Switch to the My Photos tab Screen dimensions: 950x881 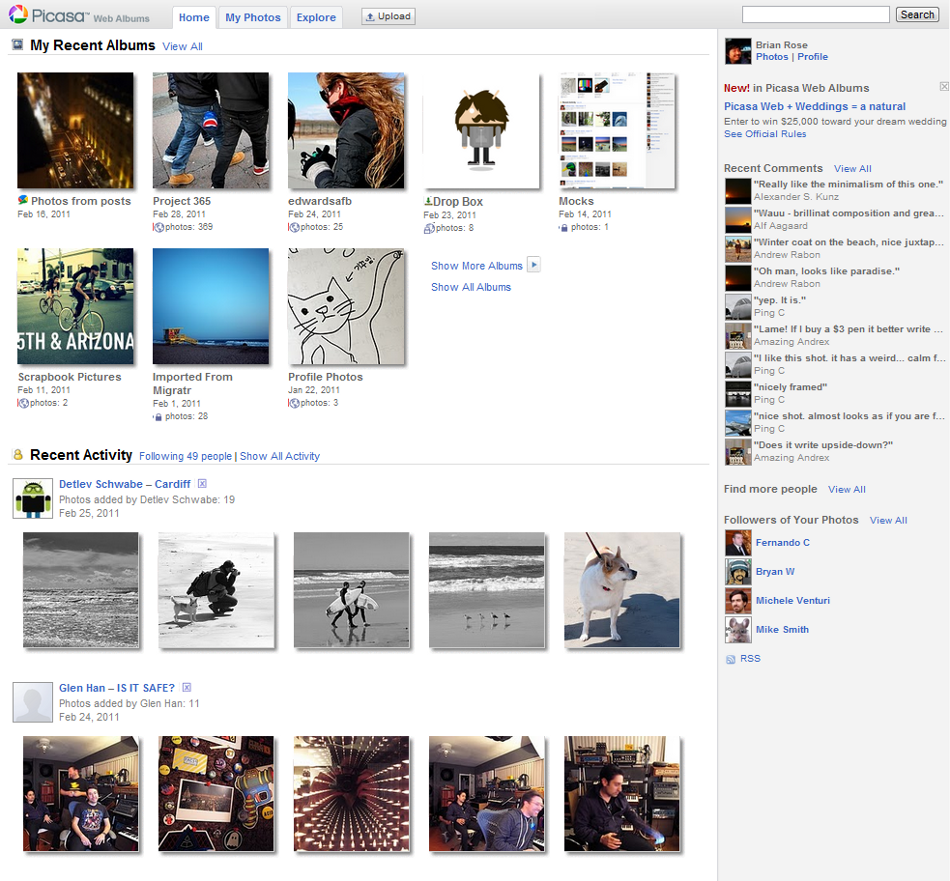[253, 17]
